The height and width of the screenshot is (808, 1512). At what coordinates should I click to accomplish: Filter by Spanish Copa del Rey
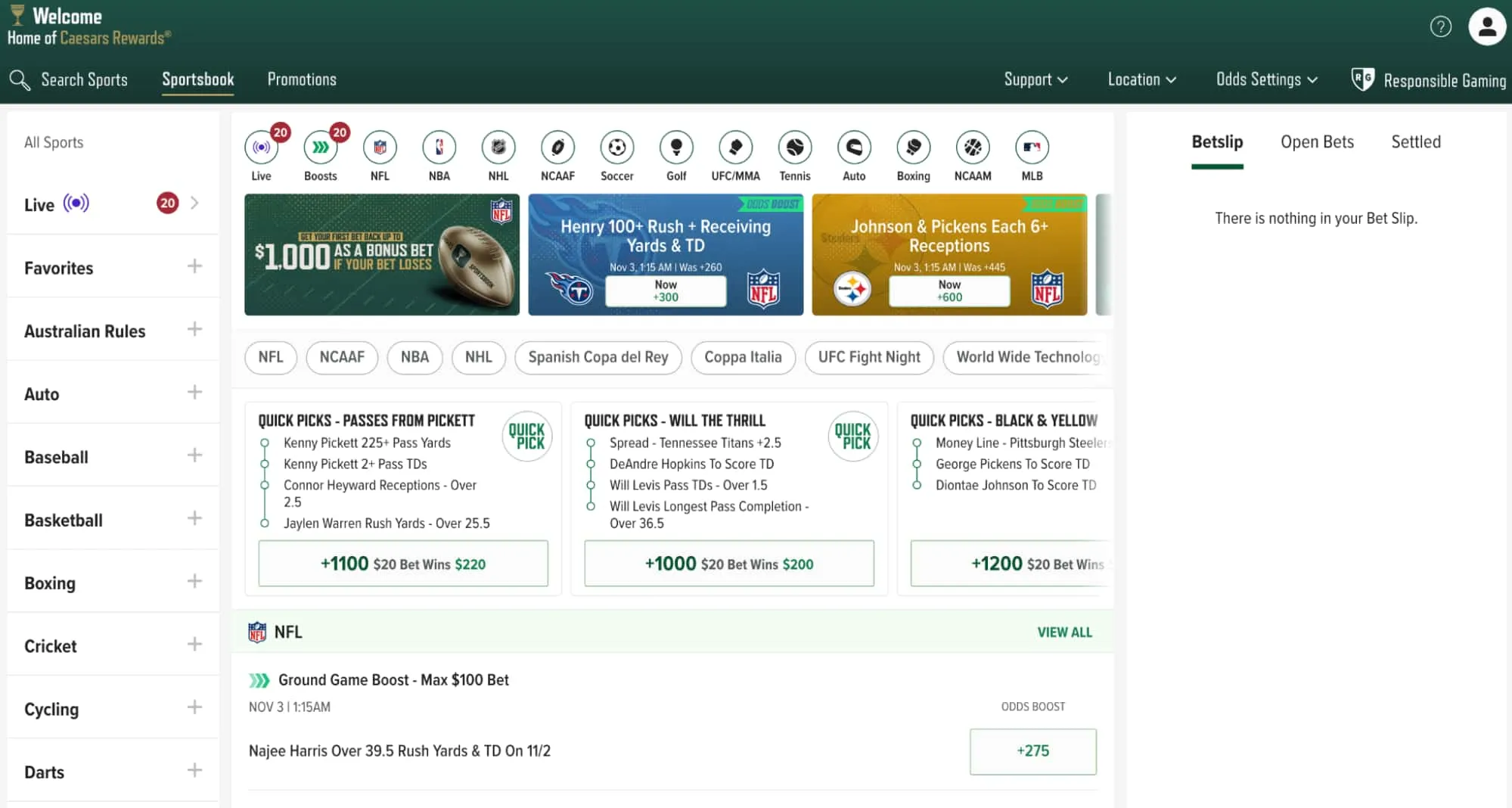(598, 357)
